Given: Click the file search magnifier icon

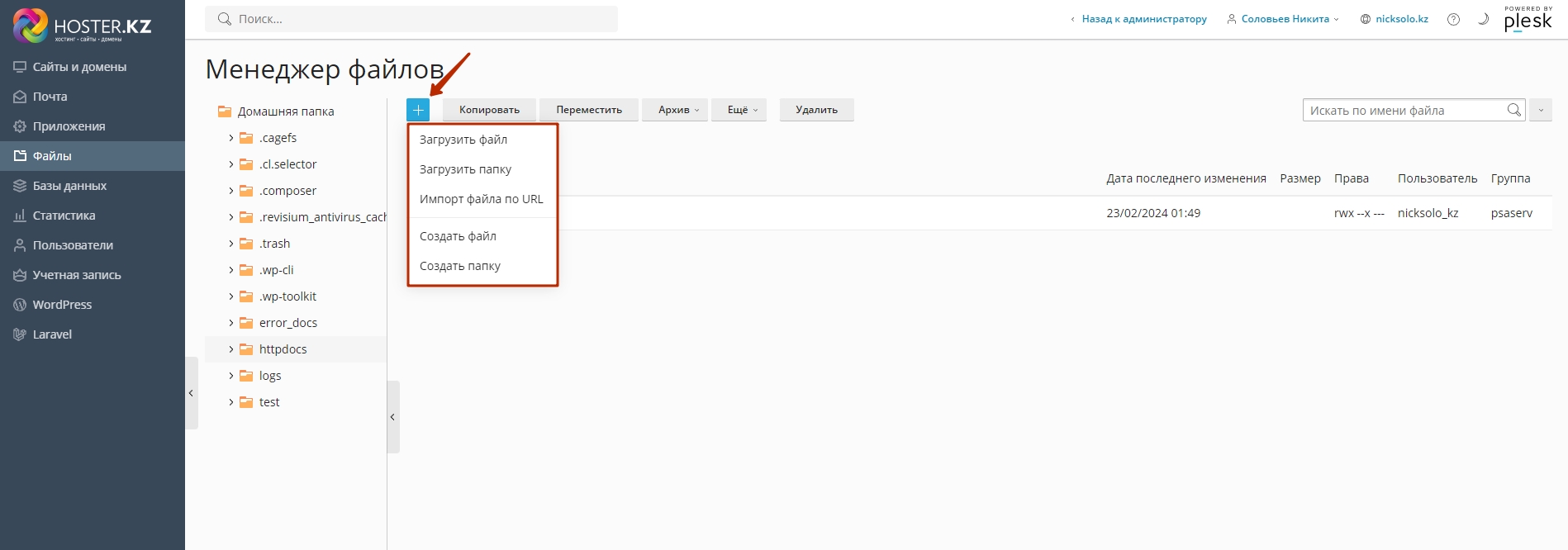Looking at the screenshot, I should point(1513,110).
